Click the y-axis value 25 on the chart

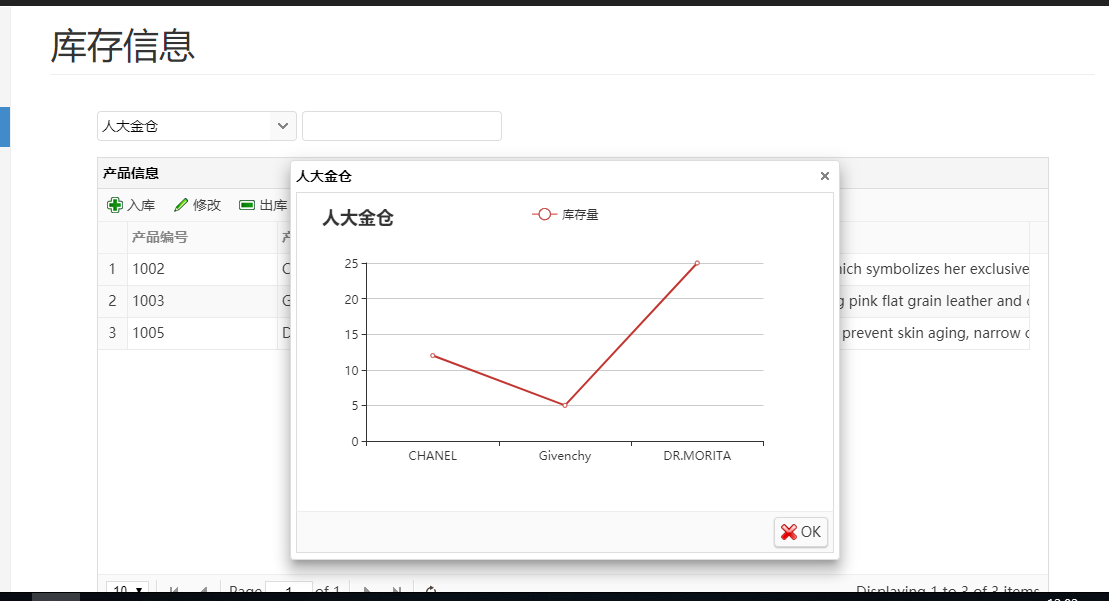click(x=352, y=264)
